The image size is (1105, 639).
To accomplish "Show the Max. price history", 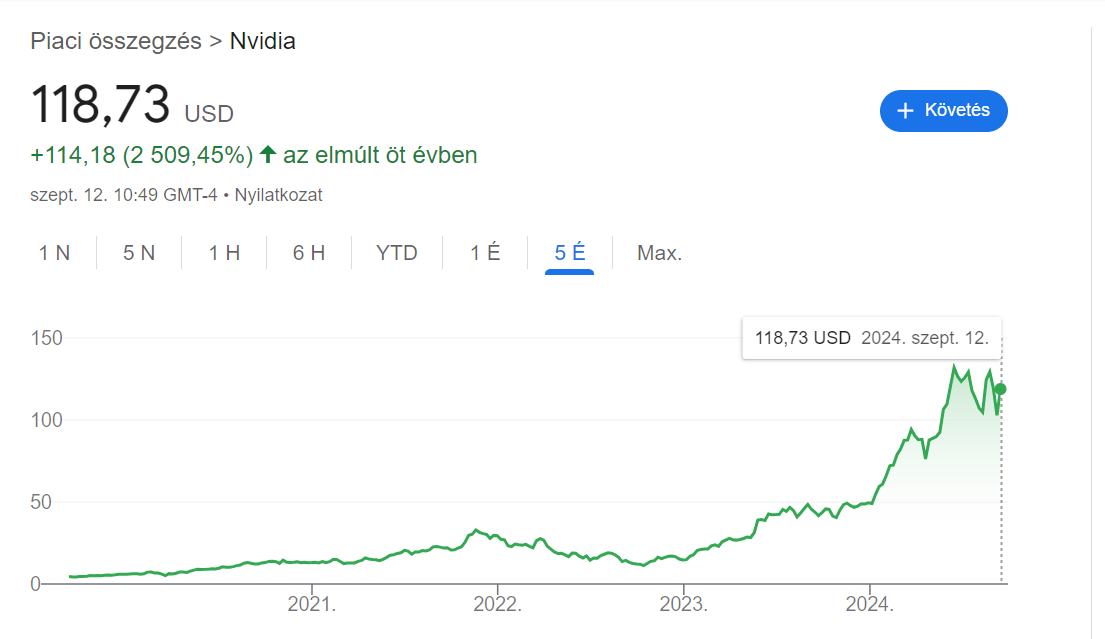I will [658, 253].
